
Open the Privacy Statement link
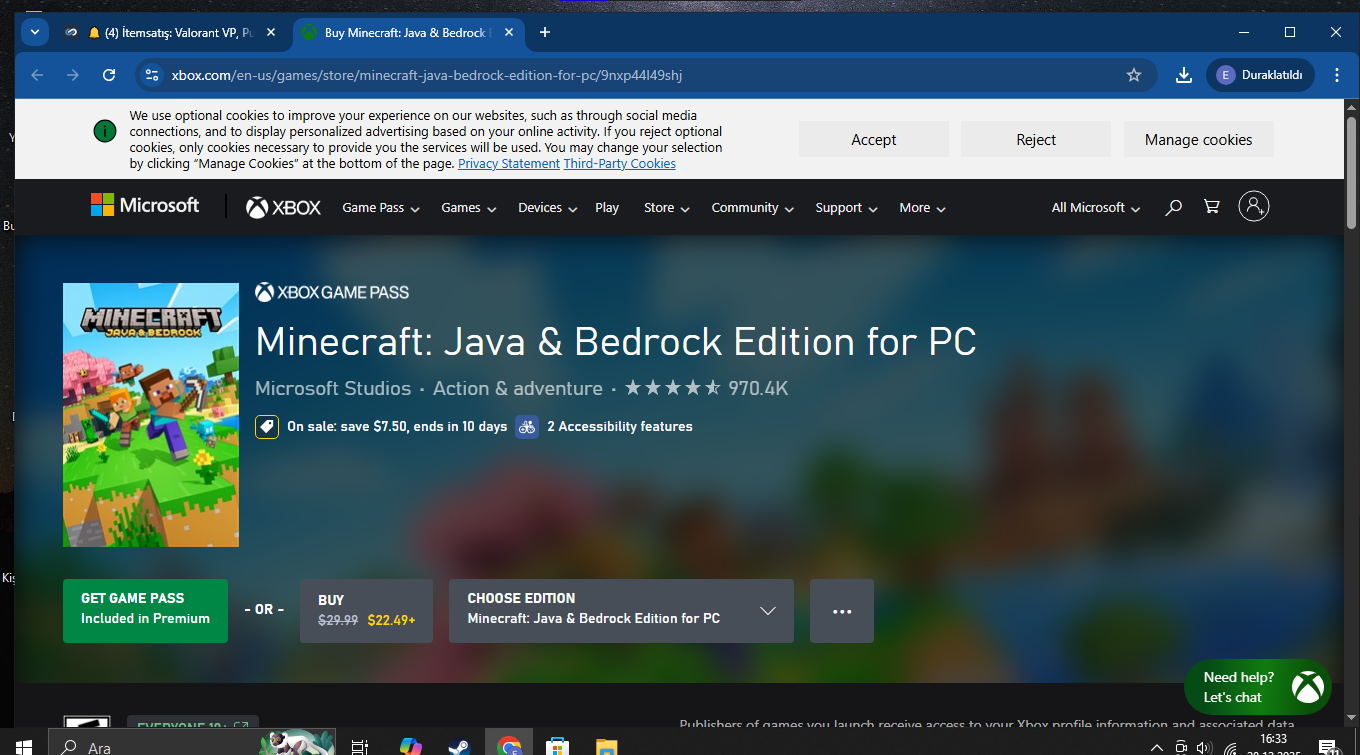(509, 164)
